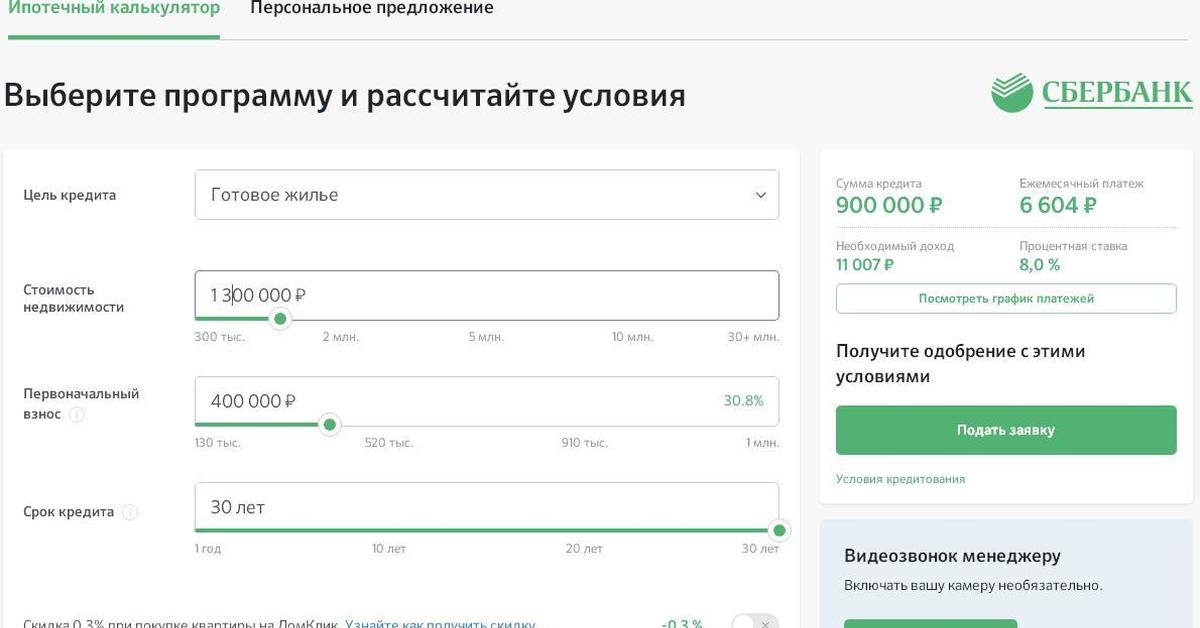Click Посмотреть график платежей button
The image size is (1200, 628).
point(1006,299)
